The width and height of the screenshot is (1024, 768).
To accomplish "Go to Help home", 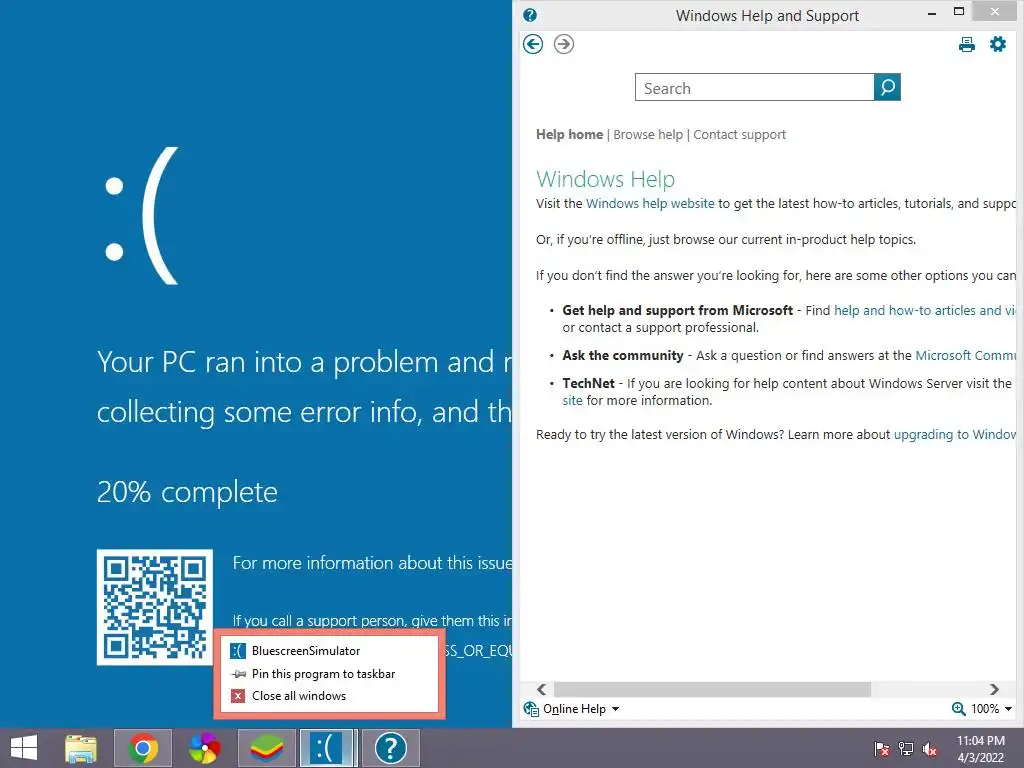I will [569, 135].
